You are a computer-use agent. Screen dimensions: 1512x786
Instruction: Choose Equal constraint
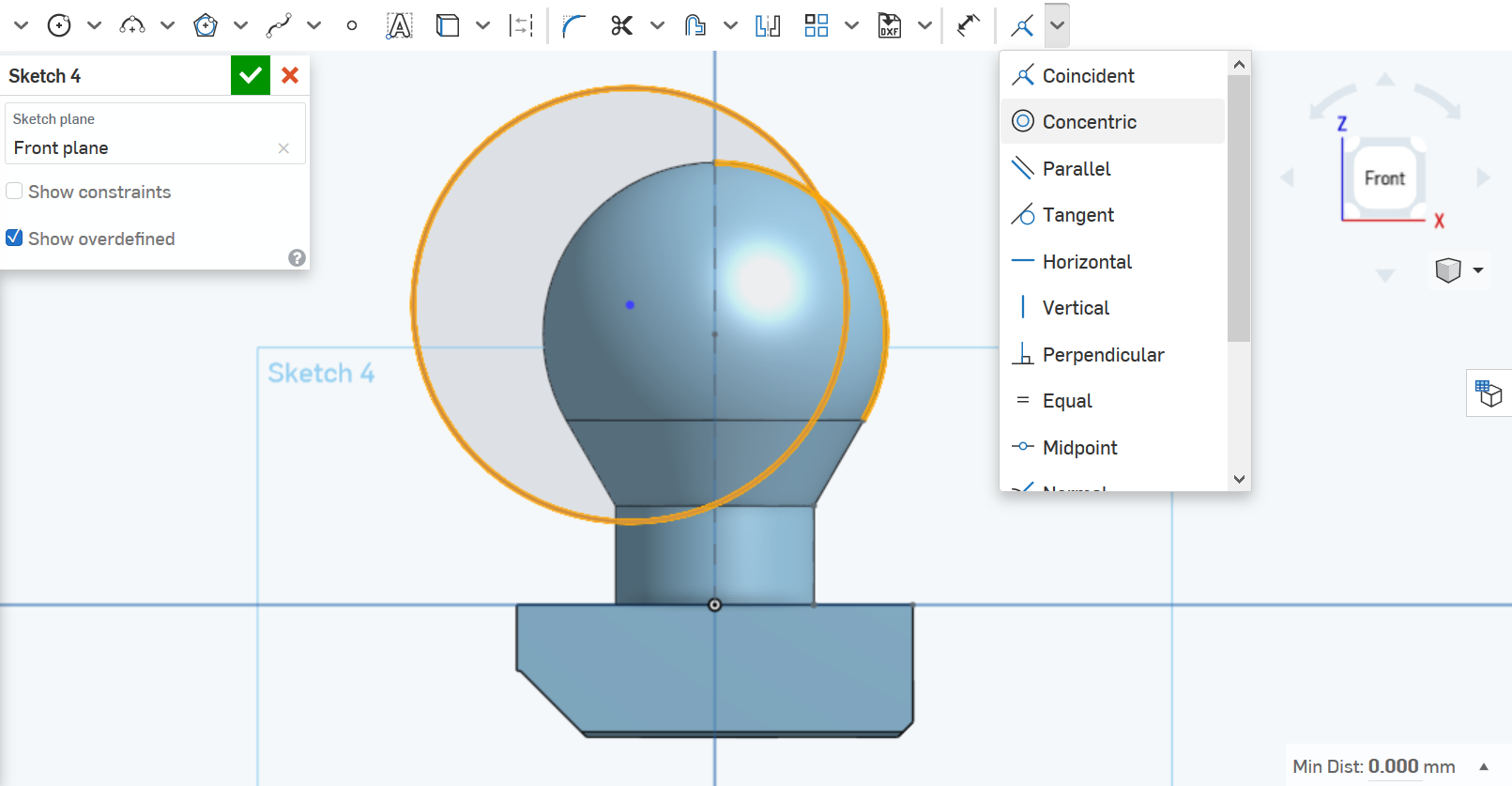pos(1113,401)
